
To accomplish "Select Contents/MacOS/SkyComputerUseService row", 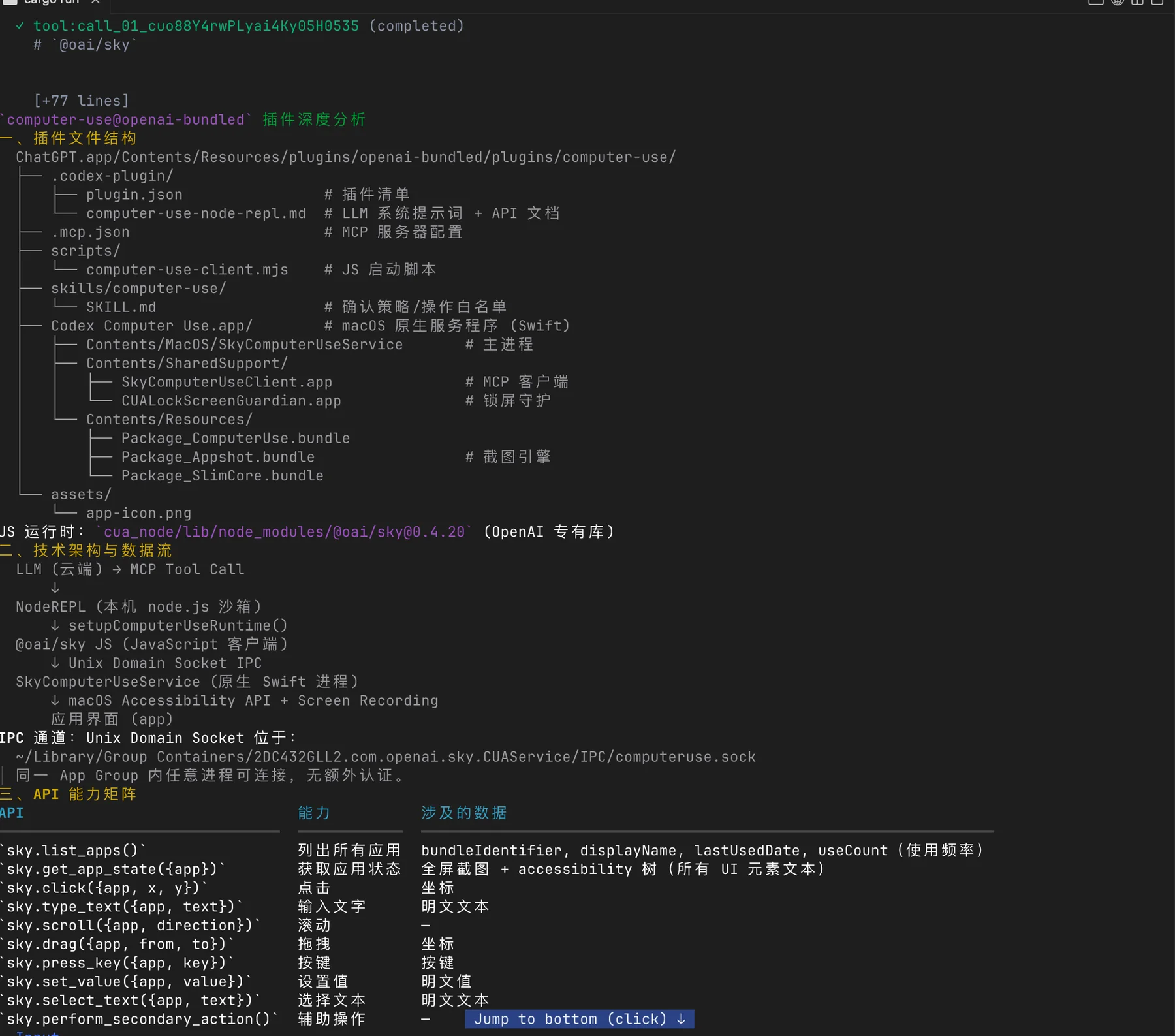I will click(245, 344).
